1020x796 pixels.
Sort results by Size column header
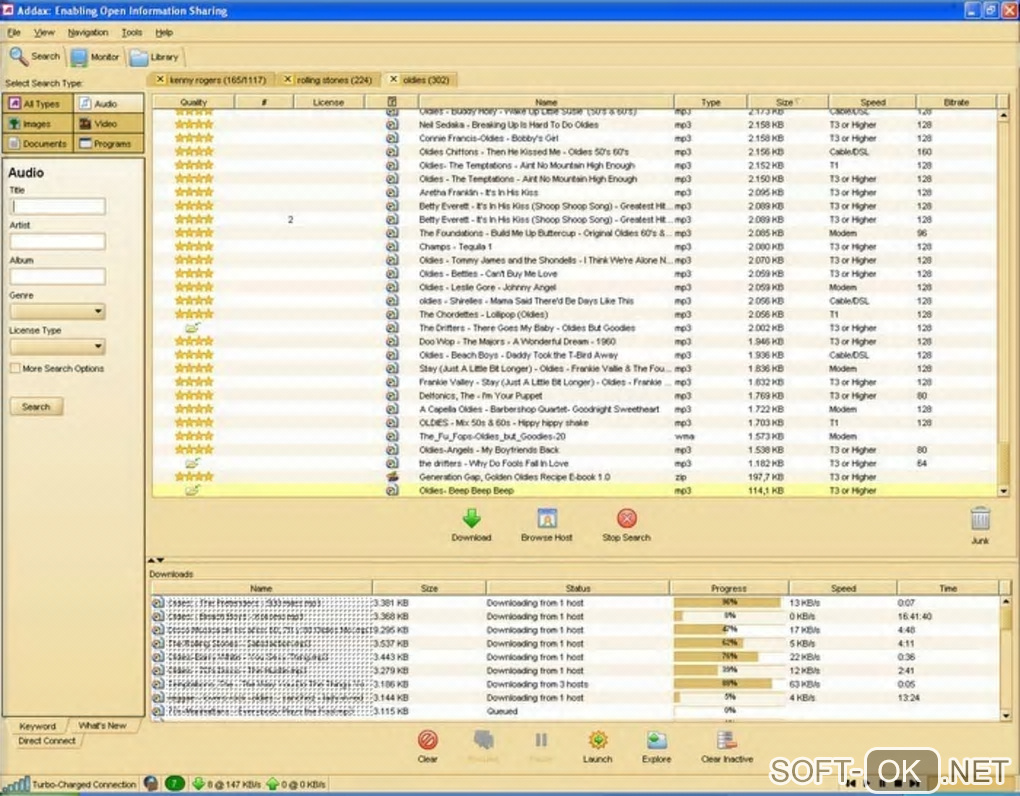788,102
